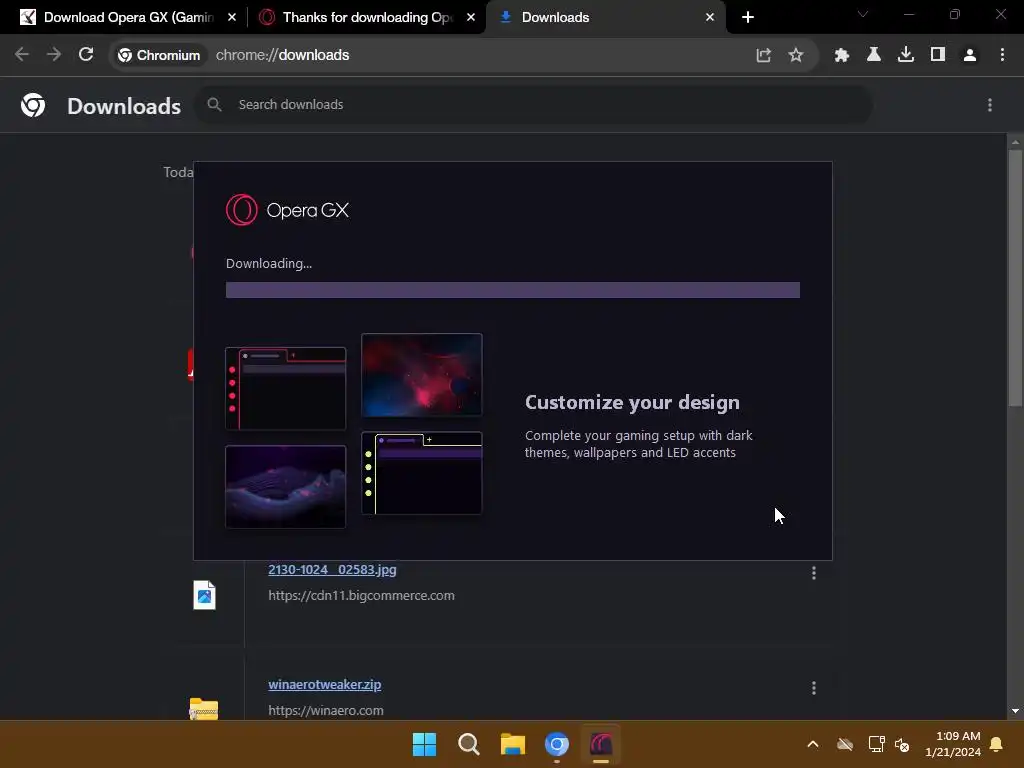The height and width of the screenshot is (768, 1024).
Task: Click the cloud sync tray icon
Action: pos(845,744)
